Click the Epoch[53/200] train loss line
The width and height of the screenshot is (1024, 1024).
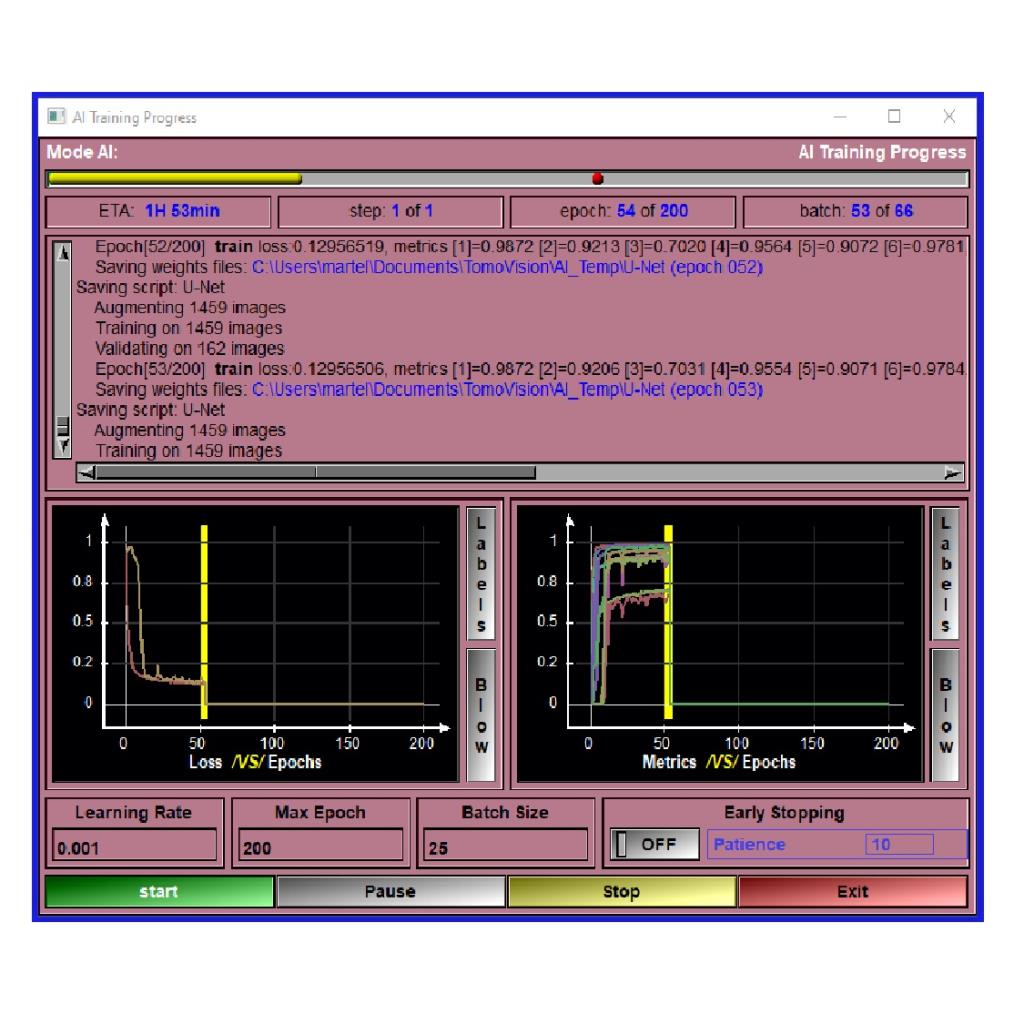point(530,369)
